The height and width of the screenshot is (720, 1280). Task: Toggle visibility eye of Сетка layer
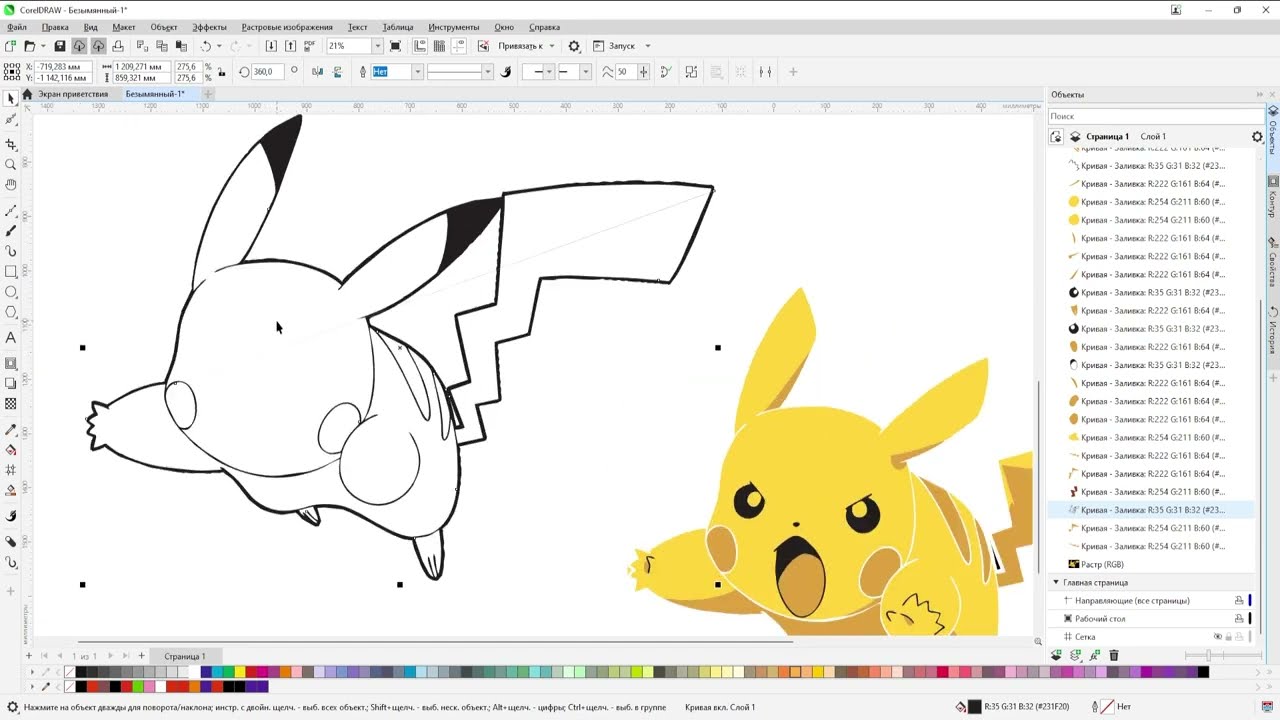[1218, 637]
